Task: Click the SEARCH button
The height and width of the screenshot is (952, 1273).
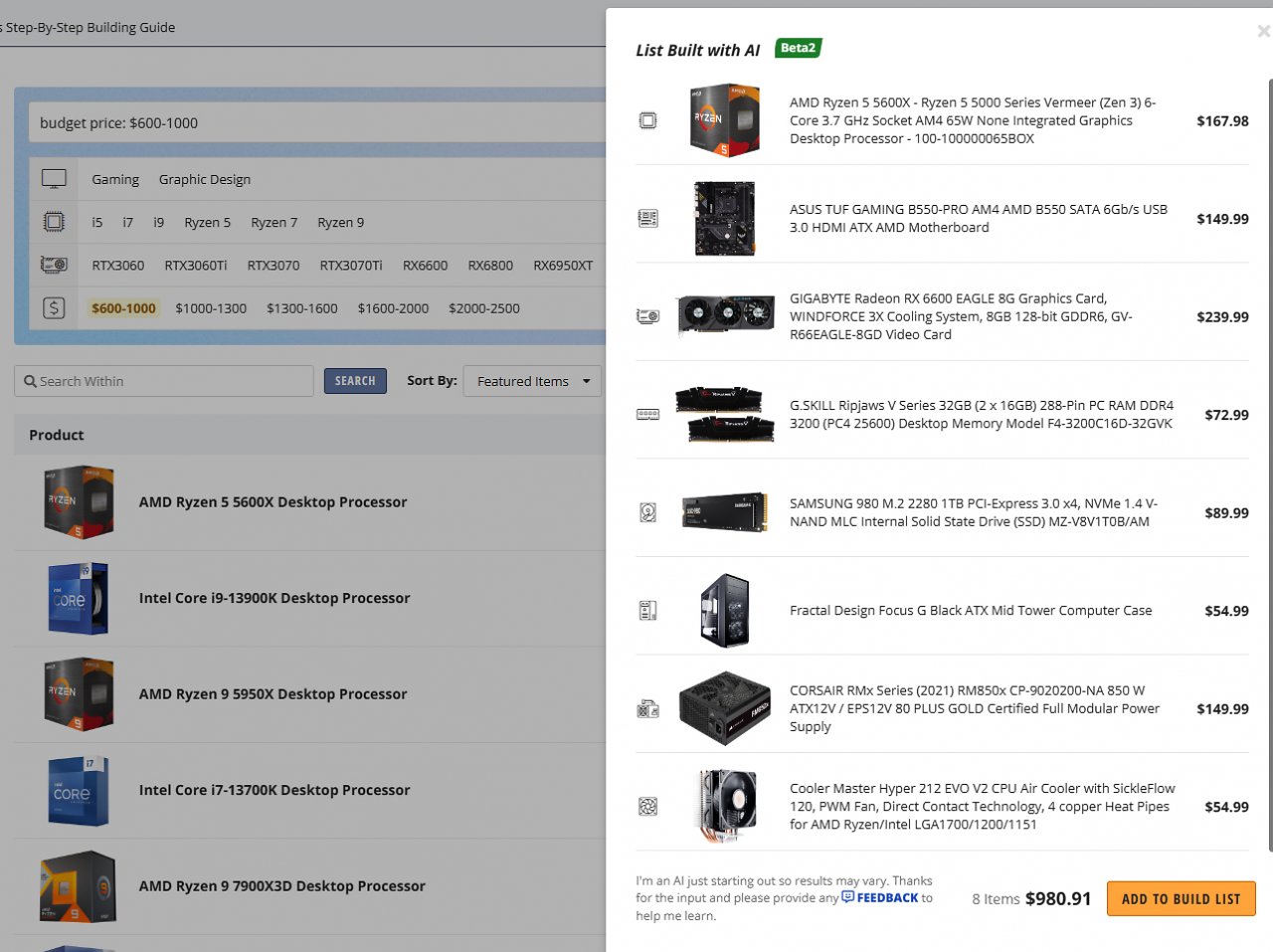Action: [x=355, y=381]
